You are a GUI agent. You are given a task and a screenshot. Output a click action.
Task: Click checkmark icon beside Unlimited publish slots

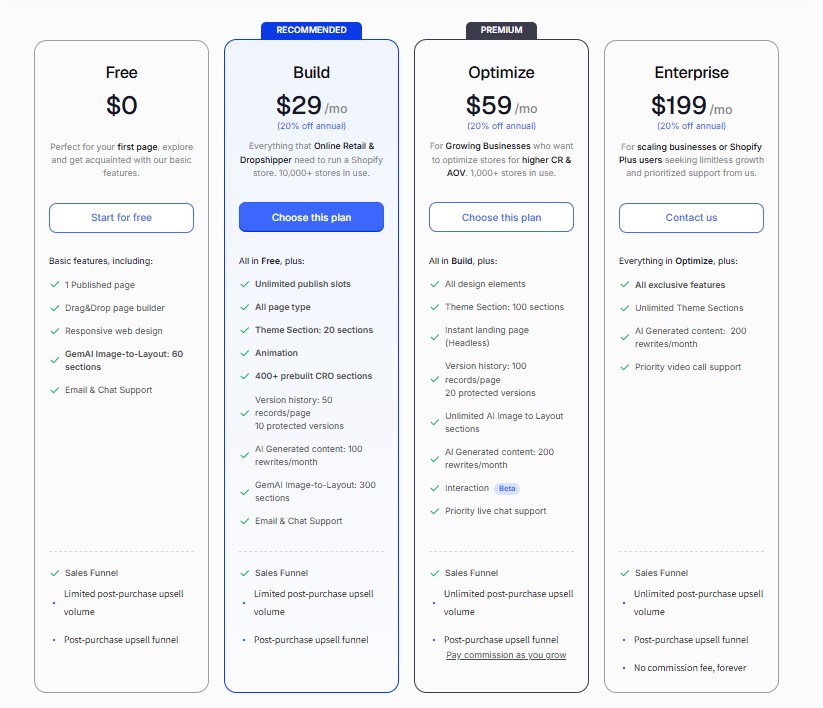pyautogui.click(x=245, y=284)
